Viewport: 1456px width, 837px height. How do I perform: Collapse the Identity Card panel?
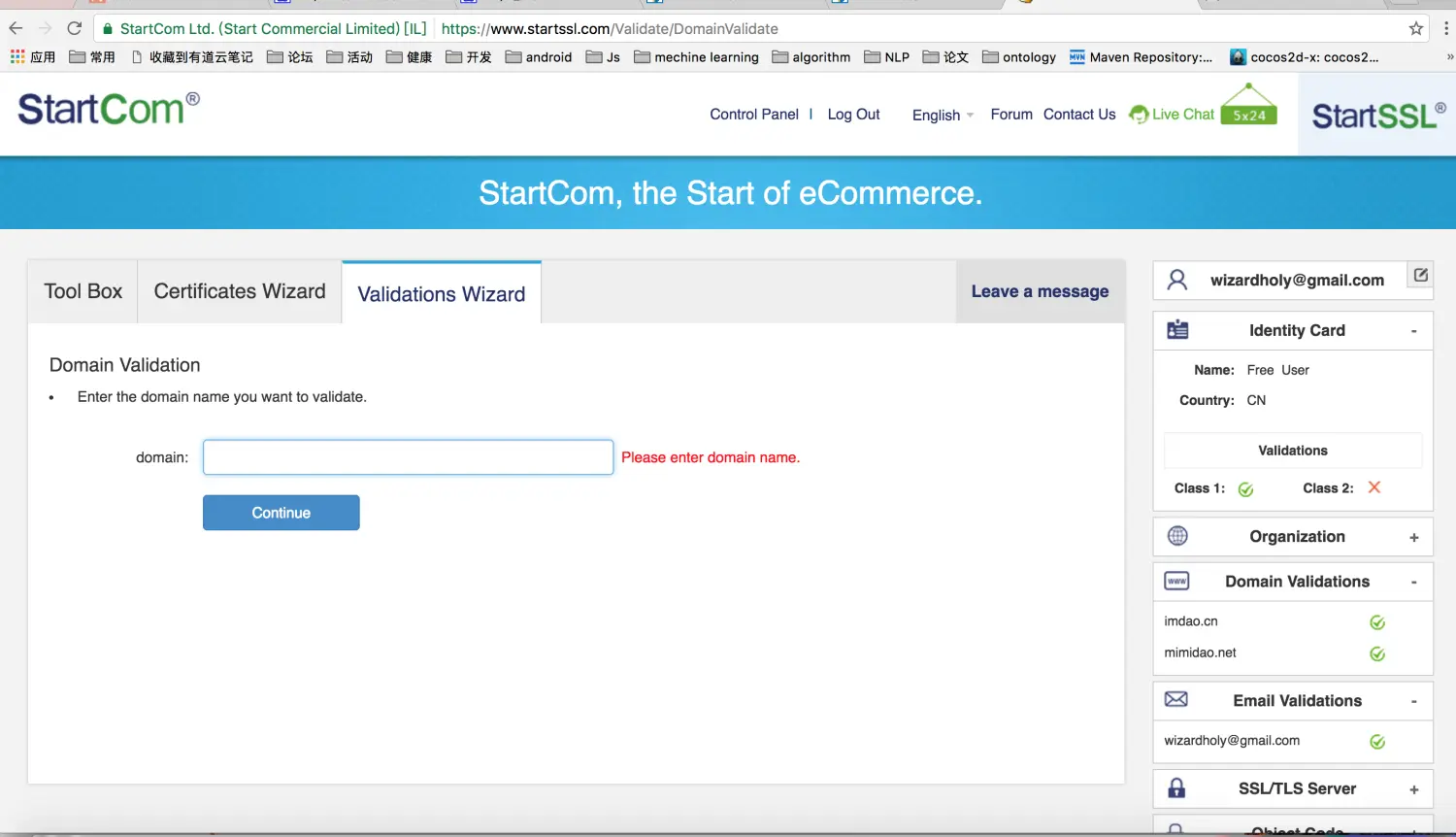[1413, 331]
